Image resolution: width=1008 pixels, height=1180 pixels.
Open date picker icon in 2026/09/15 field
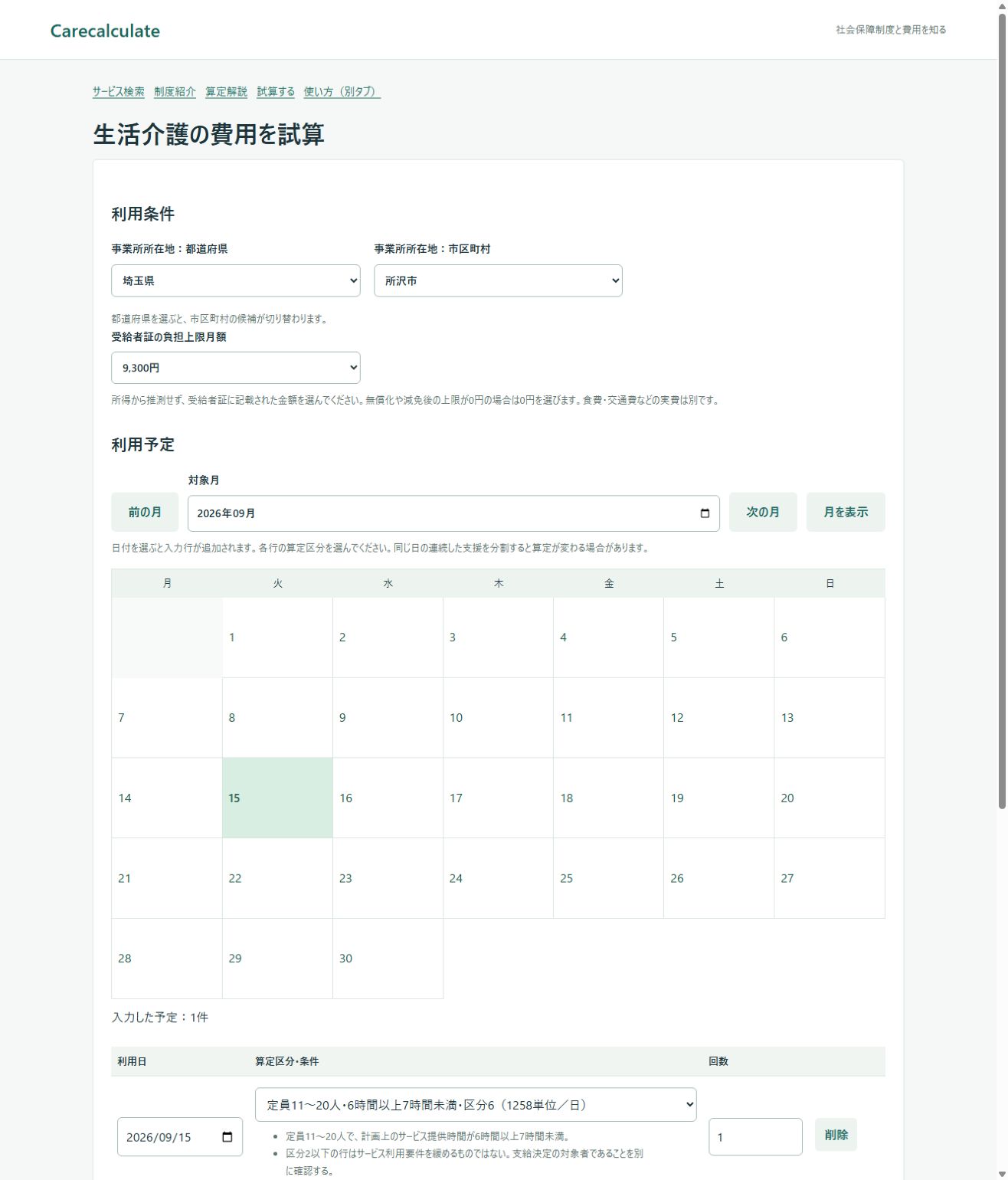tap(227, 1137)
